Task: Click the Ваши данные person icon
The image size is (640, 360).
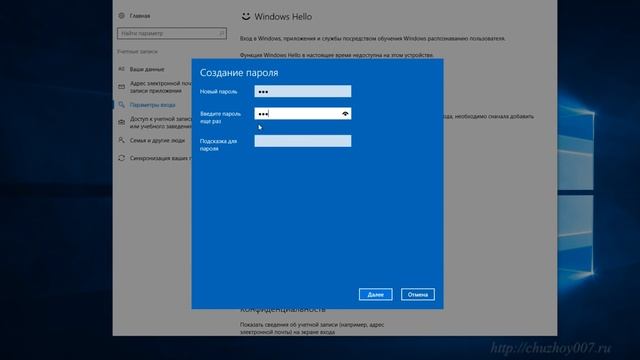Action: (x=122, y=69)
